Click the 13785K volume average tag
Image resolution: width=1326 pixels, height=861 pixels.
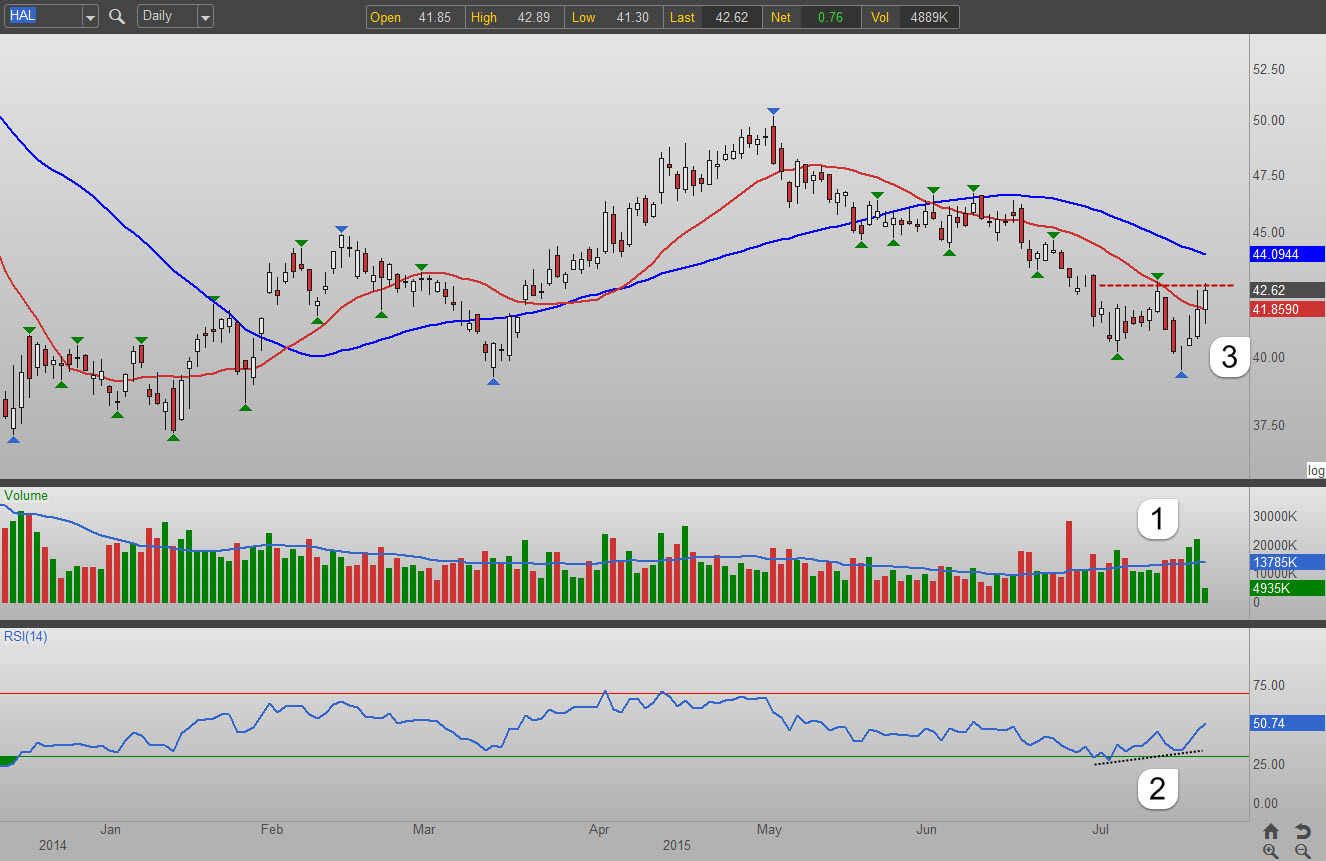point(1287,563)
